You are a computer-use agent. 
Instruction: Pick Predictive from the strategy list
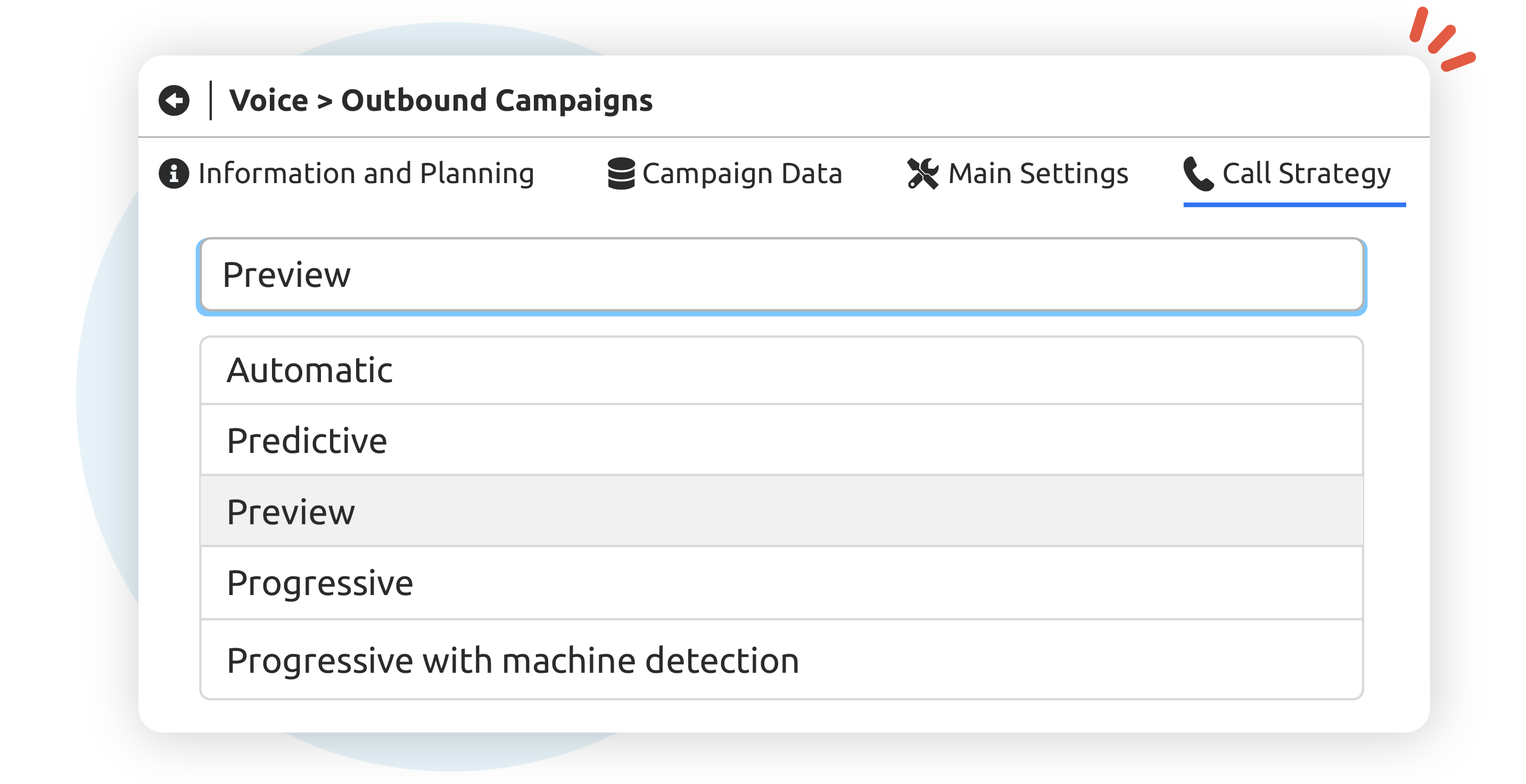tap(781, 441)
